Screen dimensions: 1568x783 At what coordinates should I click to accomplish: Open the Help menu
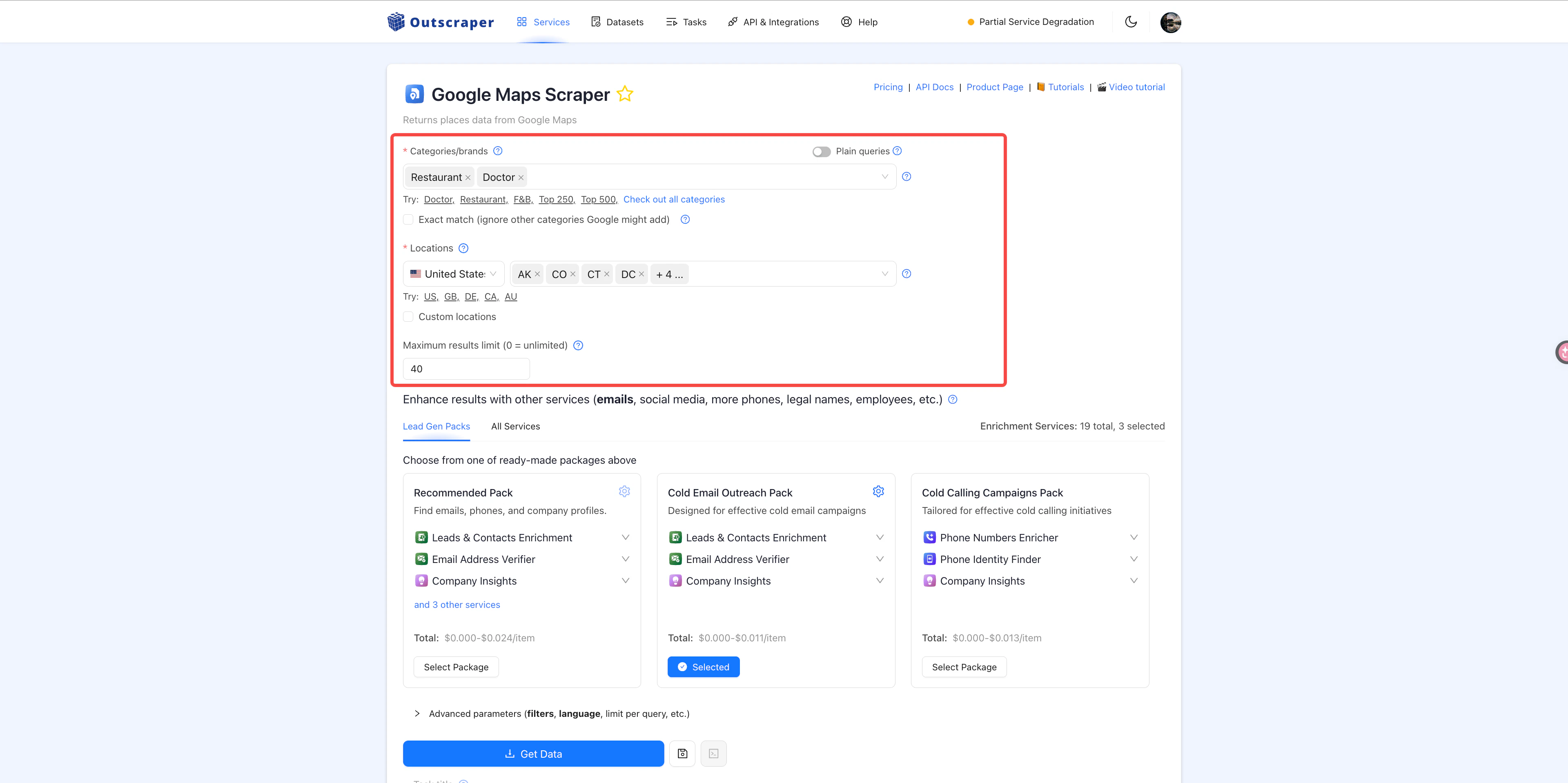[859, 22]
